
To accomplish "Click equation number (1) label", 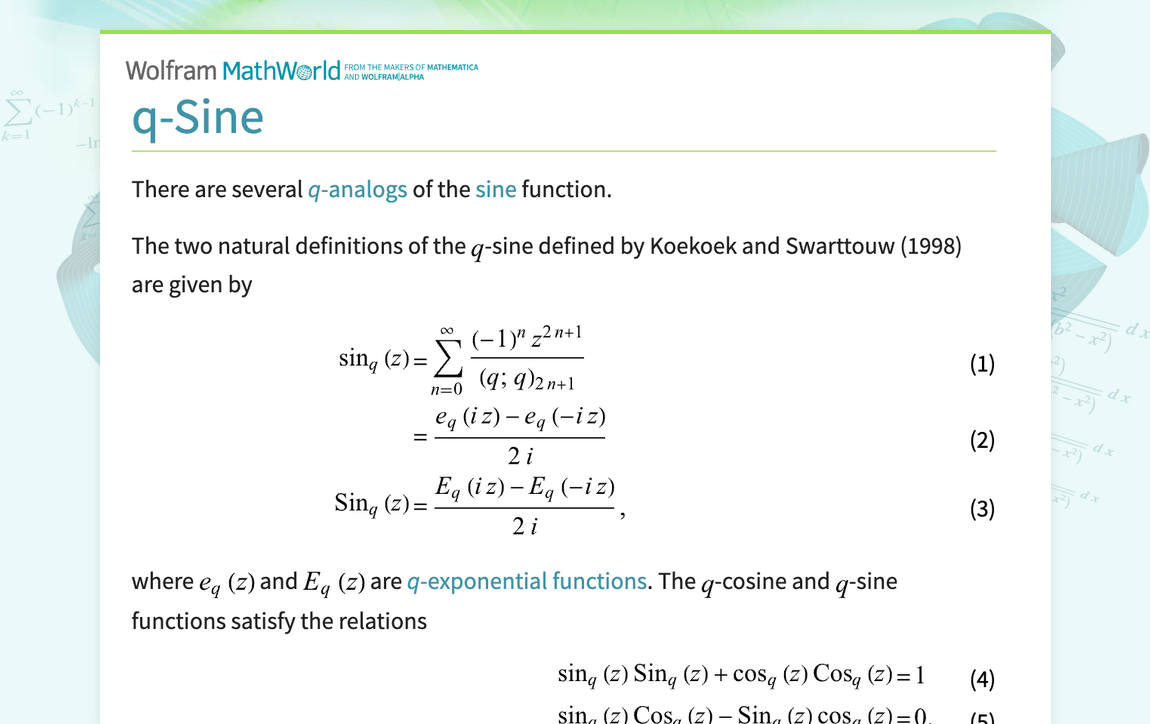I will [982, 363].
